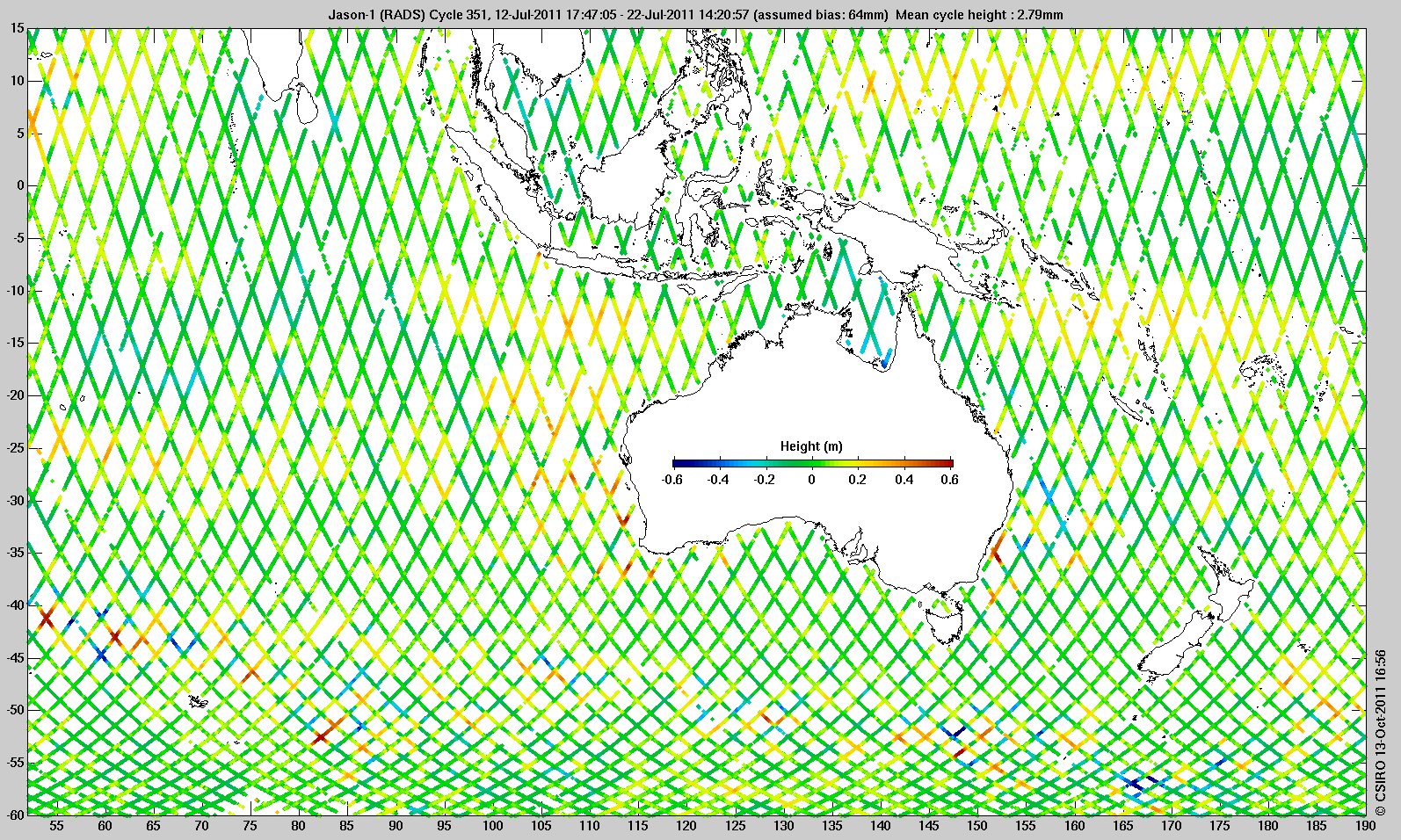This screenshot has height=840, width=1401.
Task: Click longitude axis label '75'
Action: click(x=250, y=826)
